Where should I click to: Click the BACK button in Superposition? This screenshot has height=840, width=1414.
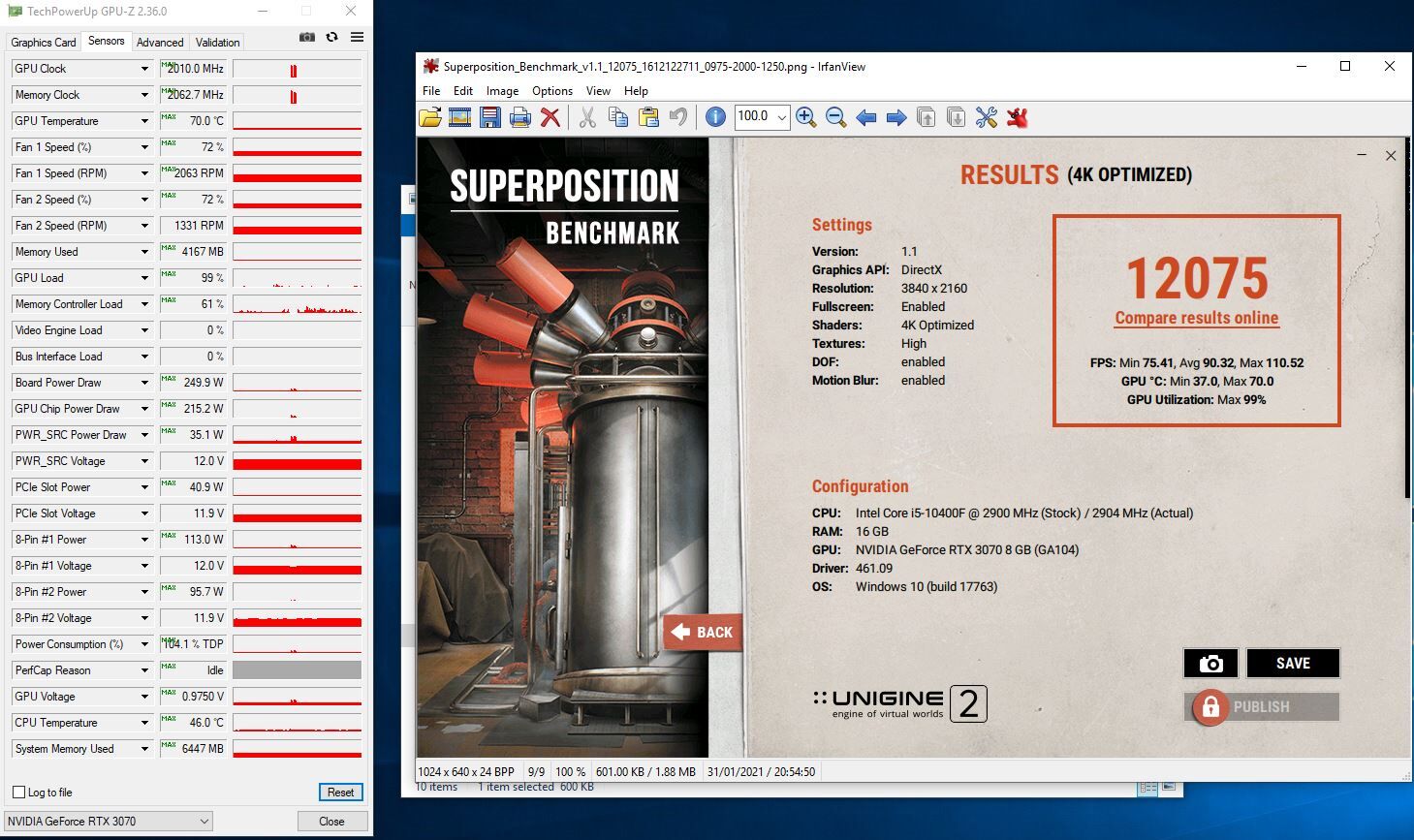704,633
